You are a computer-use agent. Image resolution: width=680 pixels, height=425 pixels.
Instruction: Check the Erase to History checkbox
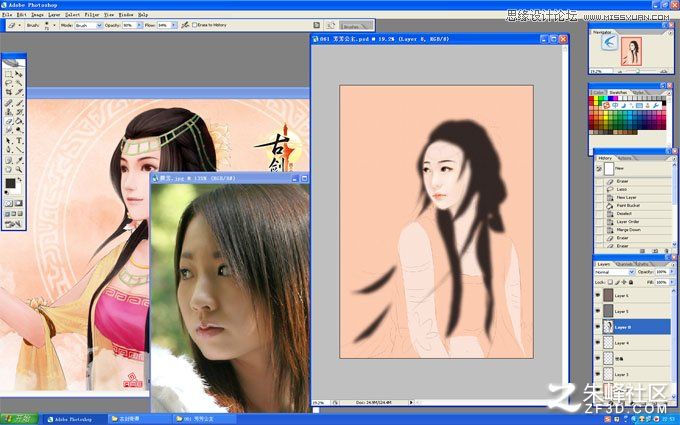tap(194, 25)
